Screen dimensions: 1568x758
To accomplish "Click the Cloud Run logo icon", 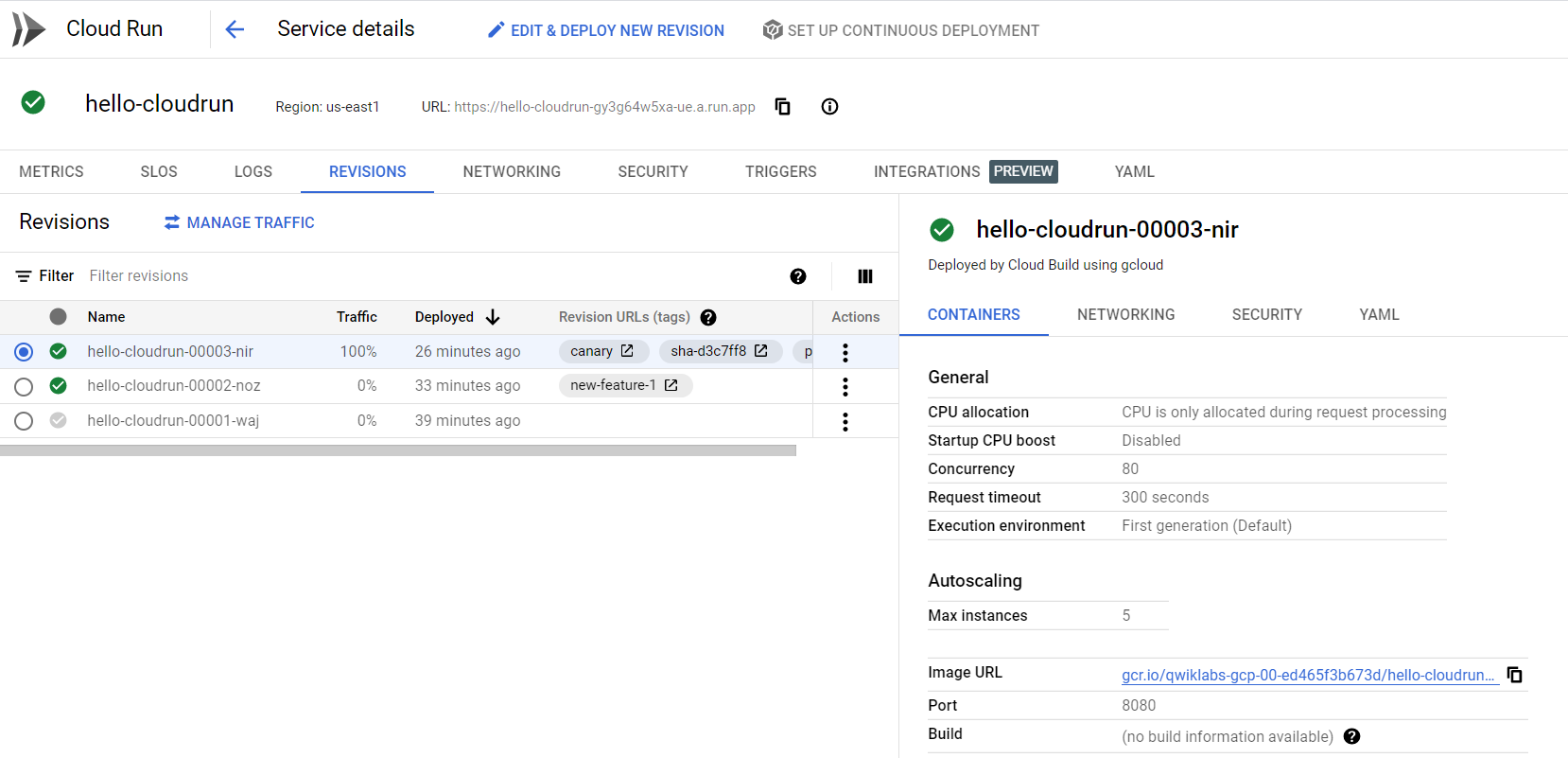I will point(28,29).
